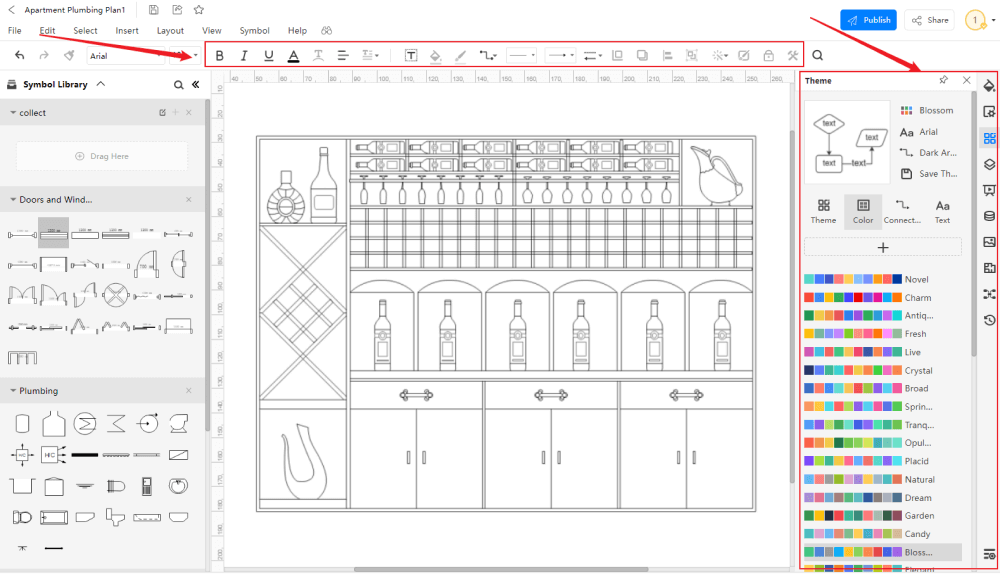This screenshot has width=1000, height=574.
Task: Click the search magnifier beside toolbar
Action: click(x=818, y=56)
